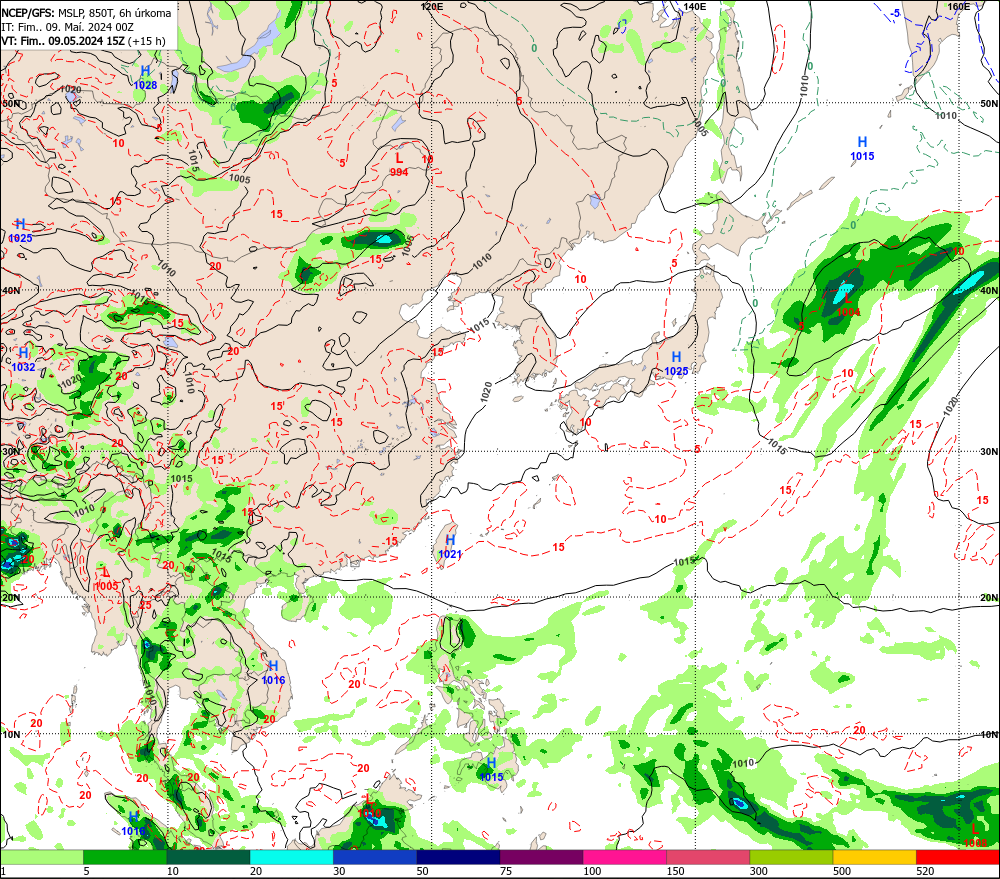Select the green 5–10 legend swatch

(125, 857)
